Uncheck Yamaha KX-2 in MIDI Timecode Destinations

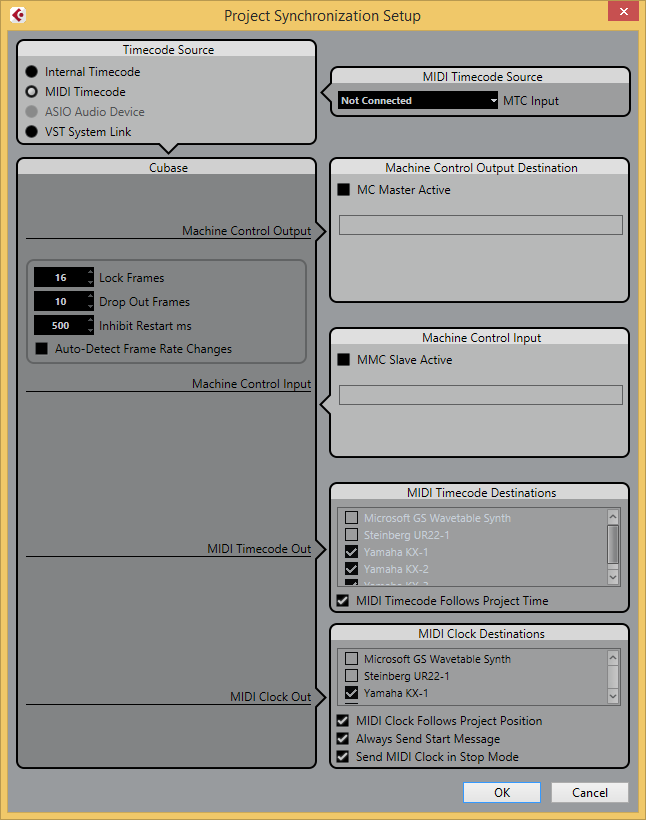(352, 568)
